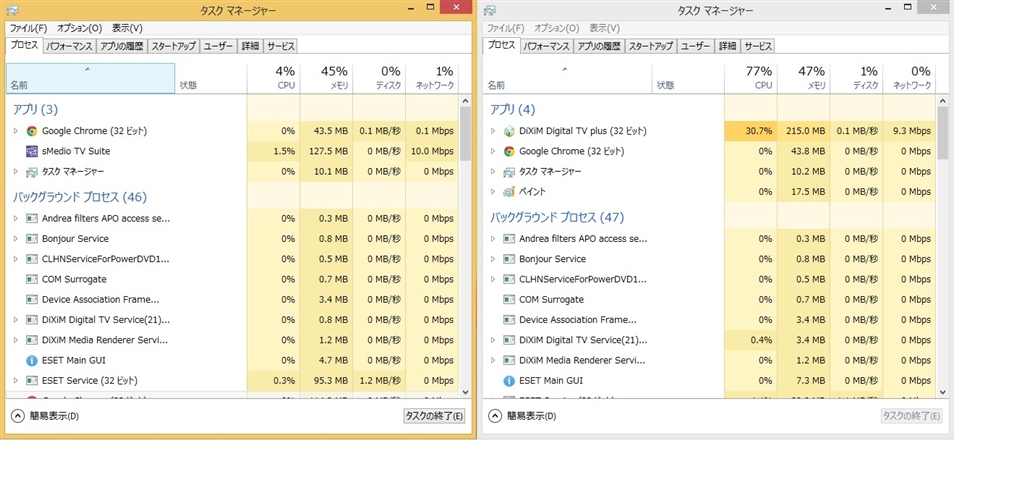The height and width of the screenshot is (482, 1024).
Task: Click アプリ (4) group header in right window
Action: click(513, 109)
